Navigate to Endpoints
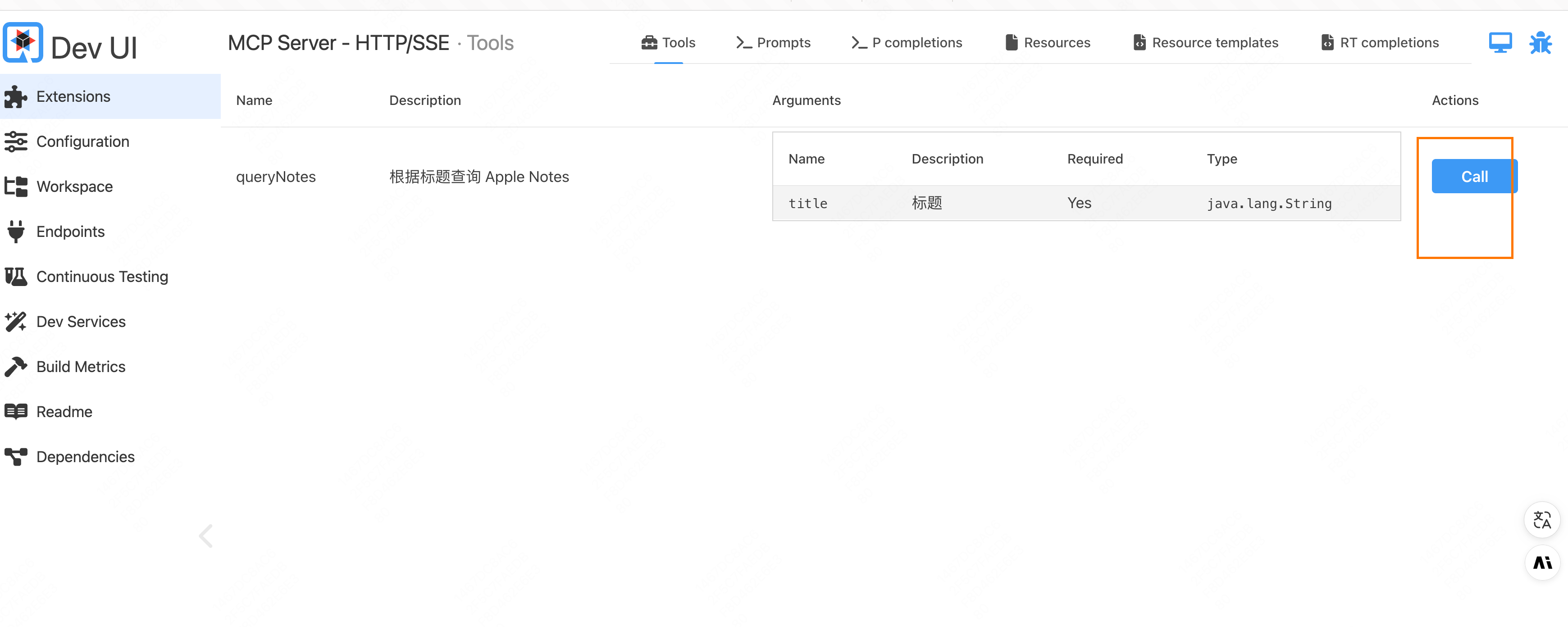 [110, 232]
